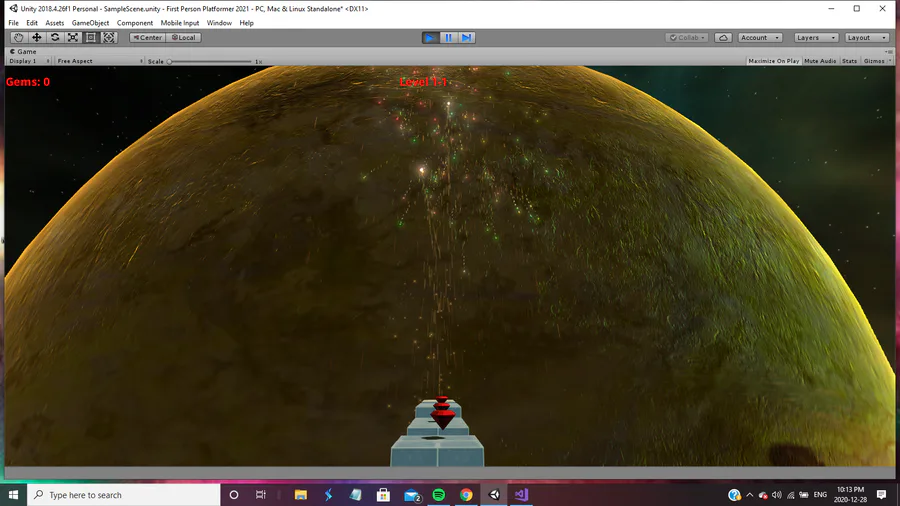Viewport: 900px width, 506px height.
Task: Open the Free Aspect dropdown
Action: (x=100, y=61)
